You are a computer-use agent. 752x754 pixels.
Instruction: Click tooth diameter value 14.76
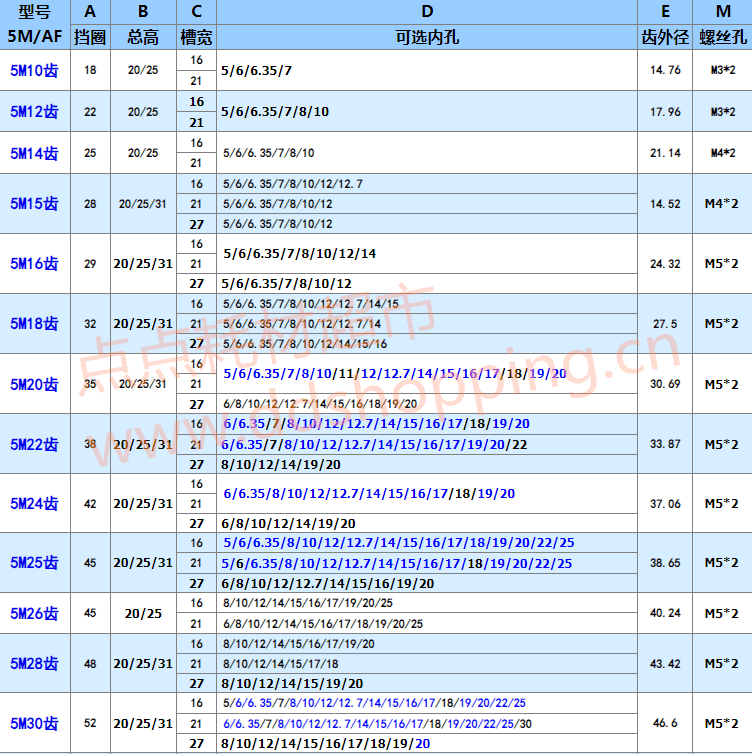coord(665,70)
